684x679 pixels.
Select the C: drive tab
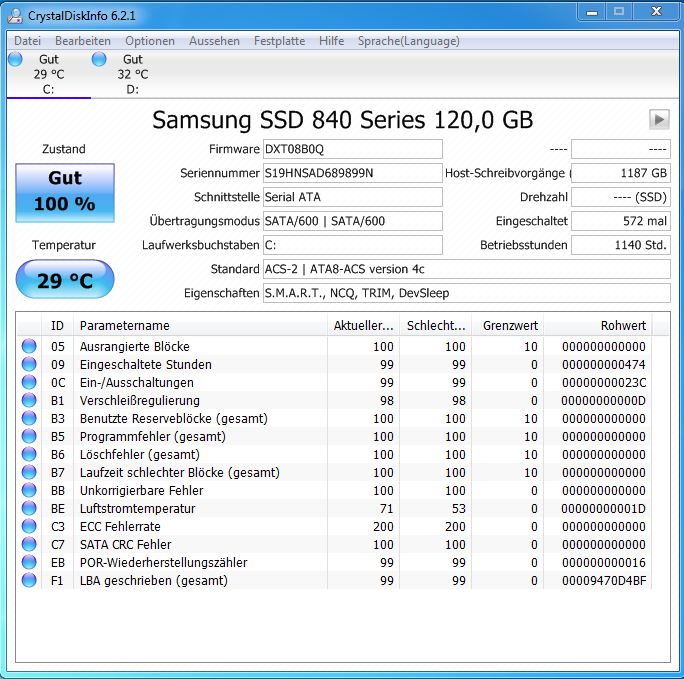(x=48, y=74)
